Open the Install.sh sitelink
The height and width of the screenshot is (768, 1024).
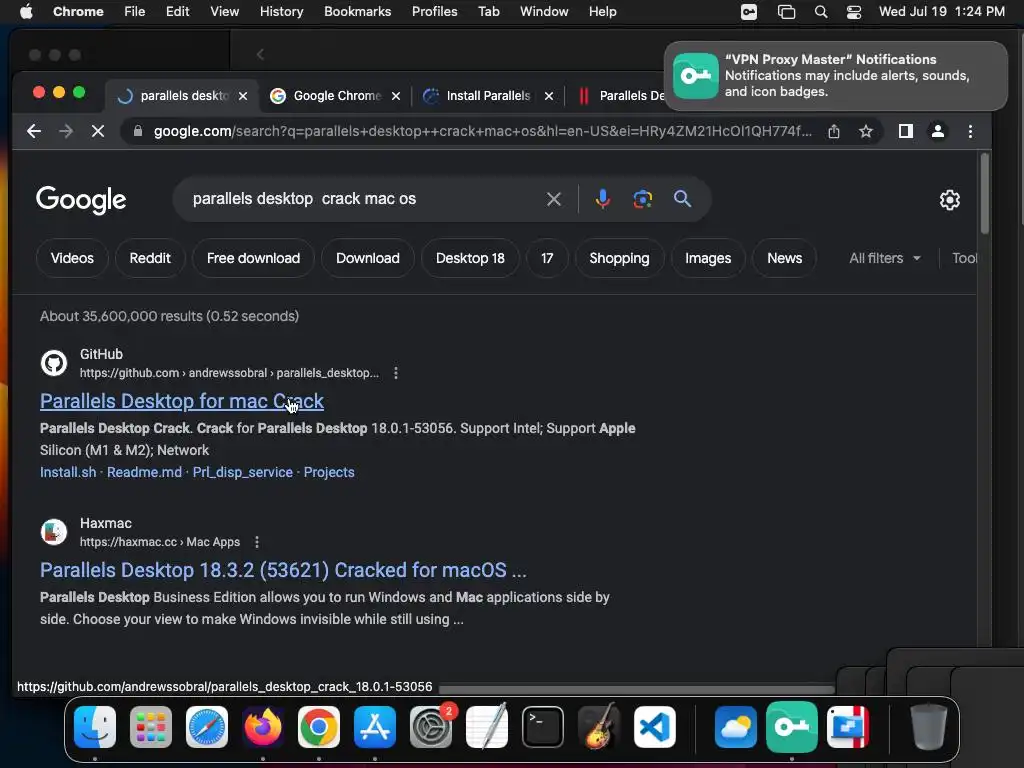point(68,472)
